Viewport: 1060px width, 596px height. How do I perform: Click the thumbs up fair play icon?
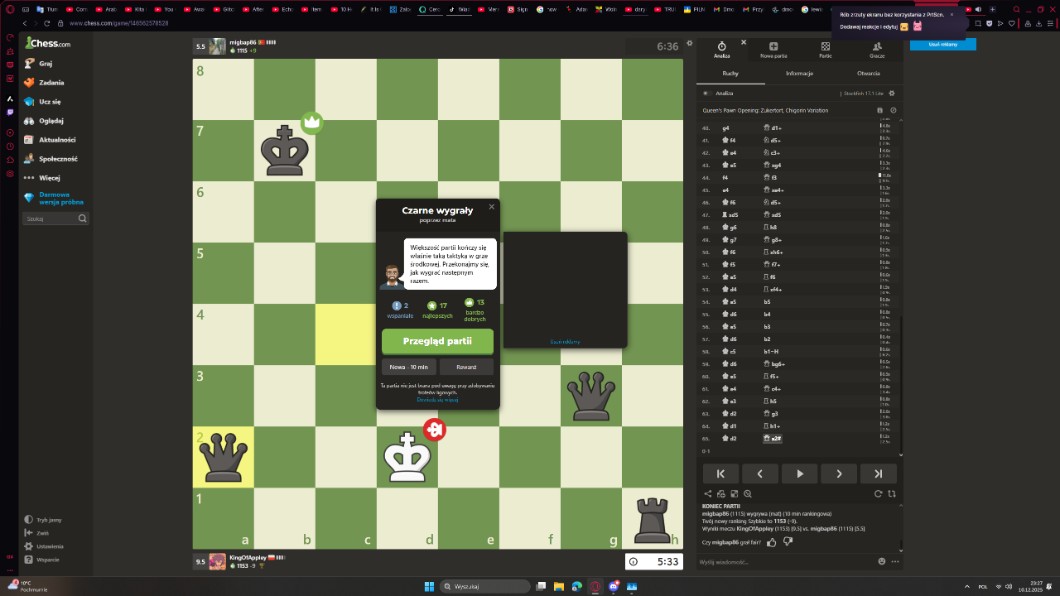pos(771,542)
